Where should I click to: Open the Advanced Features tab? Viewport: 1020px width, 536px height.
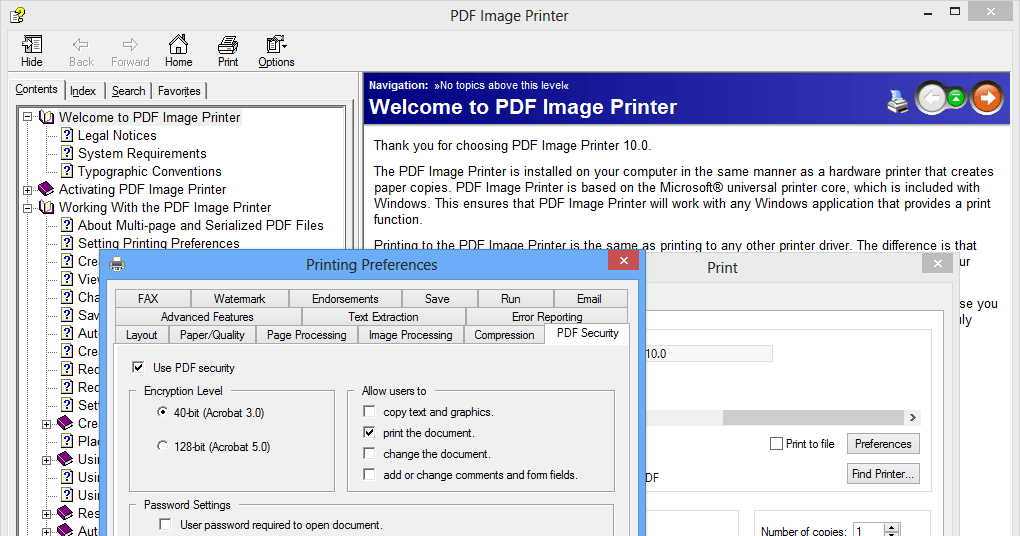pos(208,317)
